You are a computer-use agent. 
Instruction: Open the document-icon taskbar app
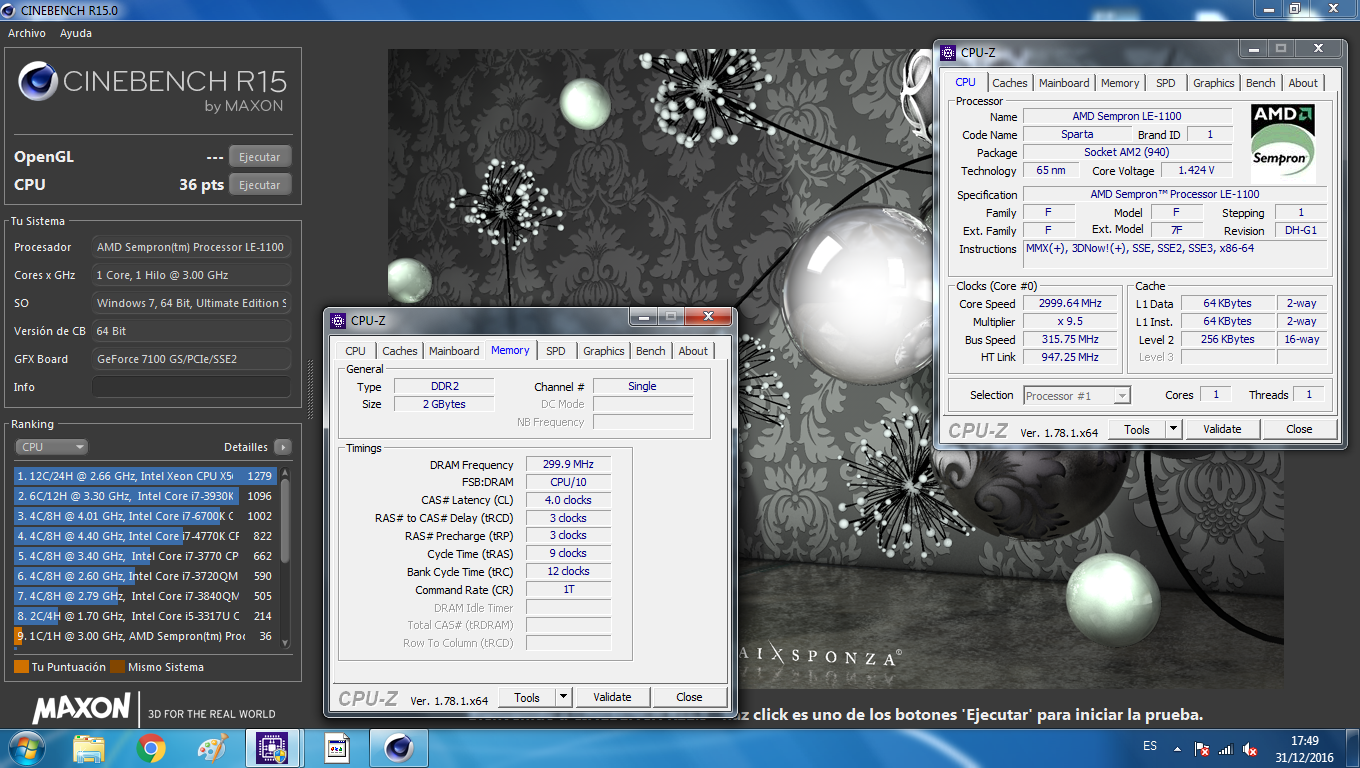[336, 748]
